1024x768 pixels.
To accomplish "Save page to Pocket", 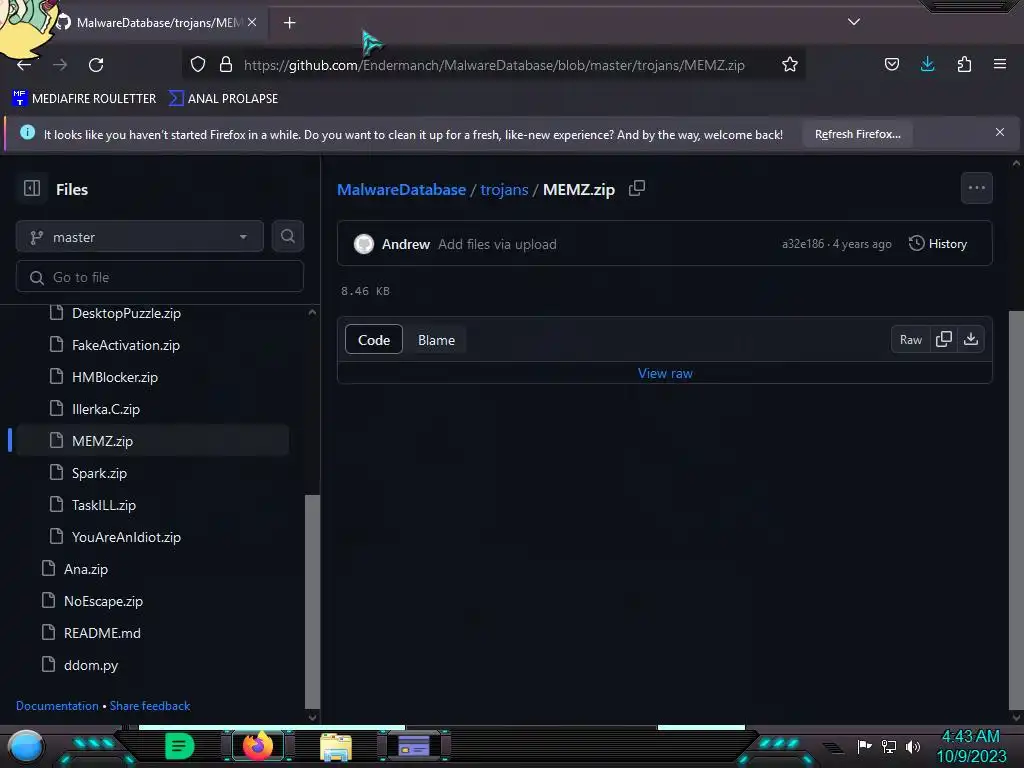I will point(891,64).
